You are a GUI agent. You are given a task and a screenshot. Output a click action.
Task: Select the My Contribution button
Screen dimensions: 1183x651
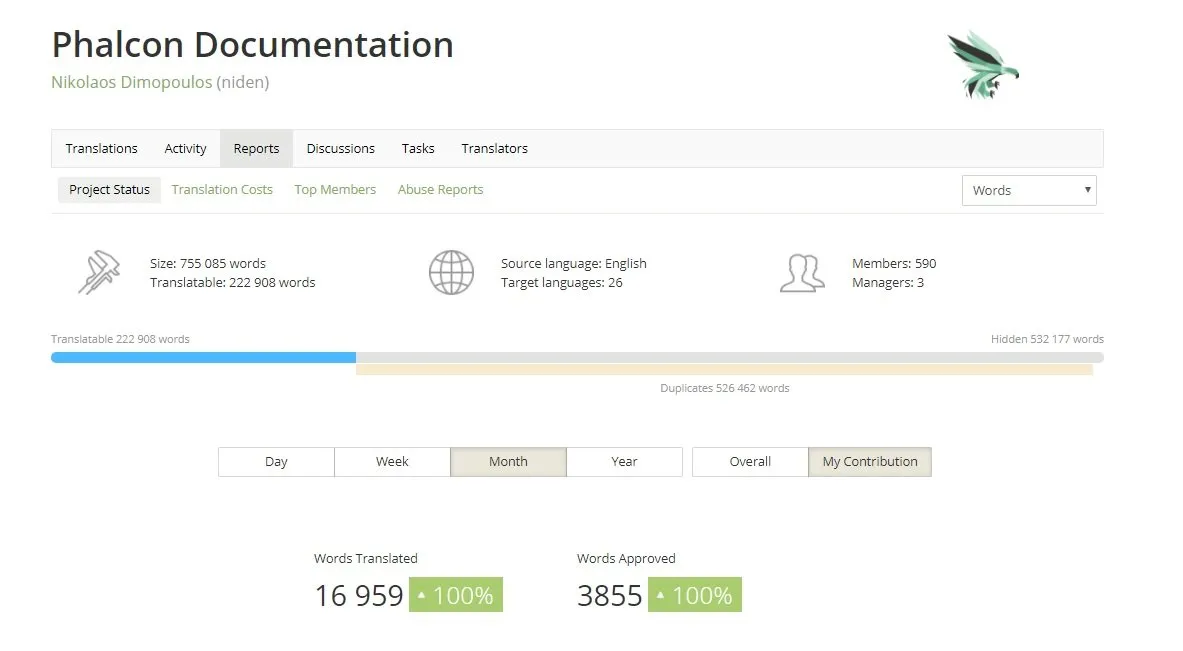[870, 462]
